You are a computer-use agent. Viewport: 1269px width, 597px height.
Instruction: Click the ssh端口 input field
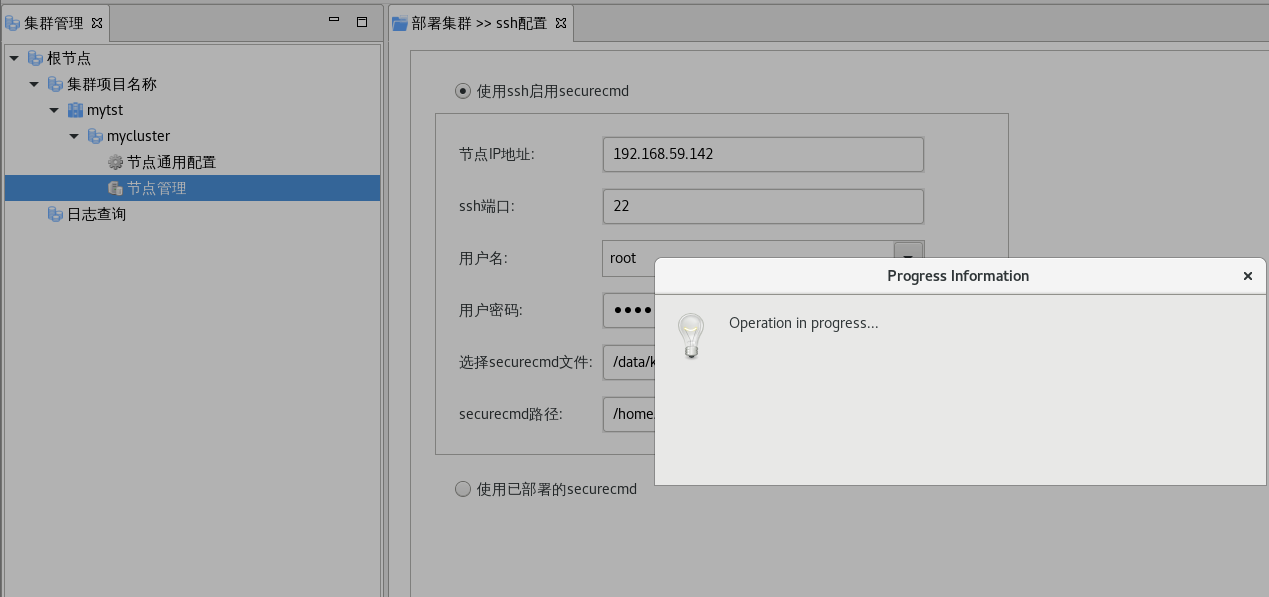click(762, 206)
